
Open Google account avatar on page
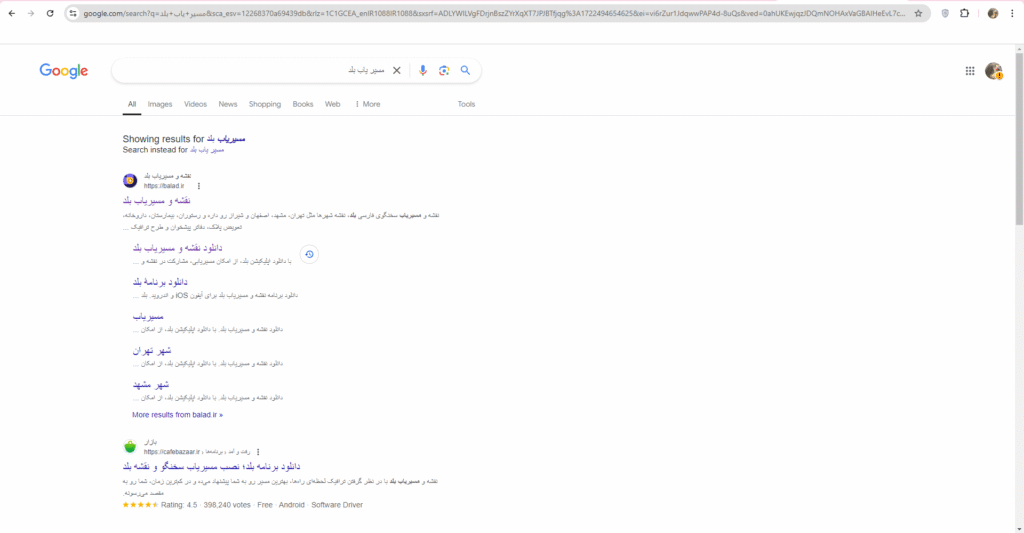point(993,71)
